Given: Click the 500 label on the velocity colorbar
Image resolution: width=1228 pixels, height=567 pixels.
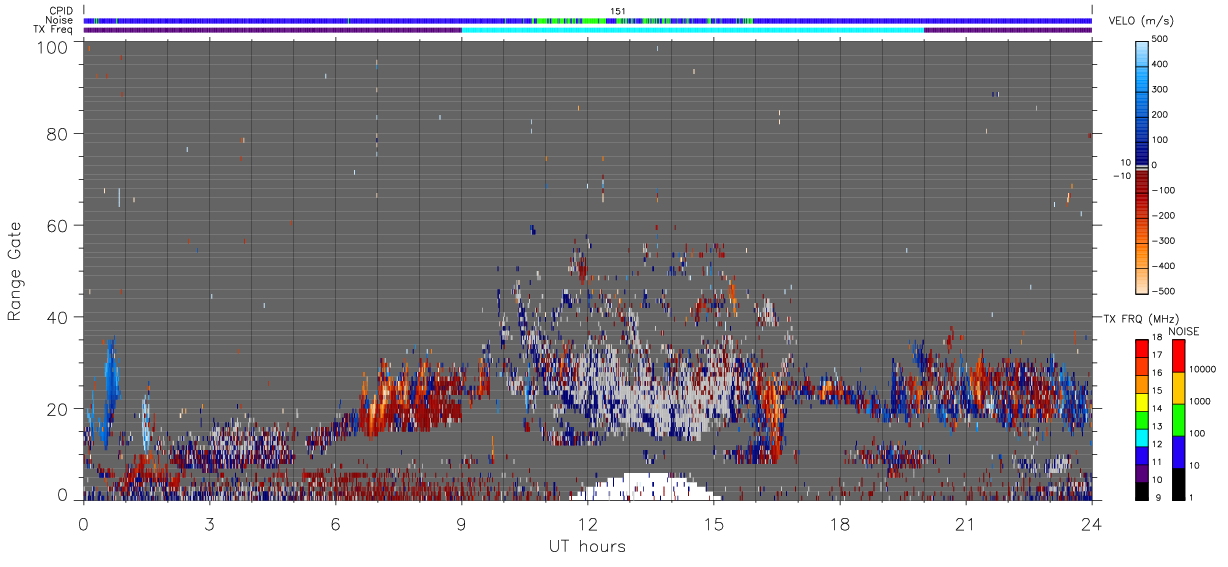Looking at the screenshot, I should click(x=1162, y=39).
